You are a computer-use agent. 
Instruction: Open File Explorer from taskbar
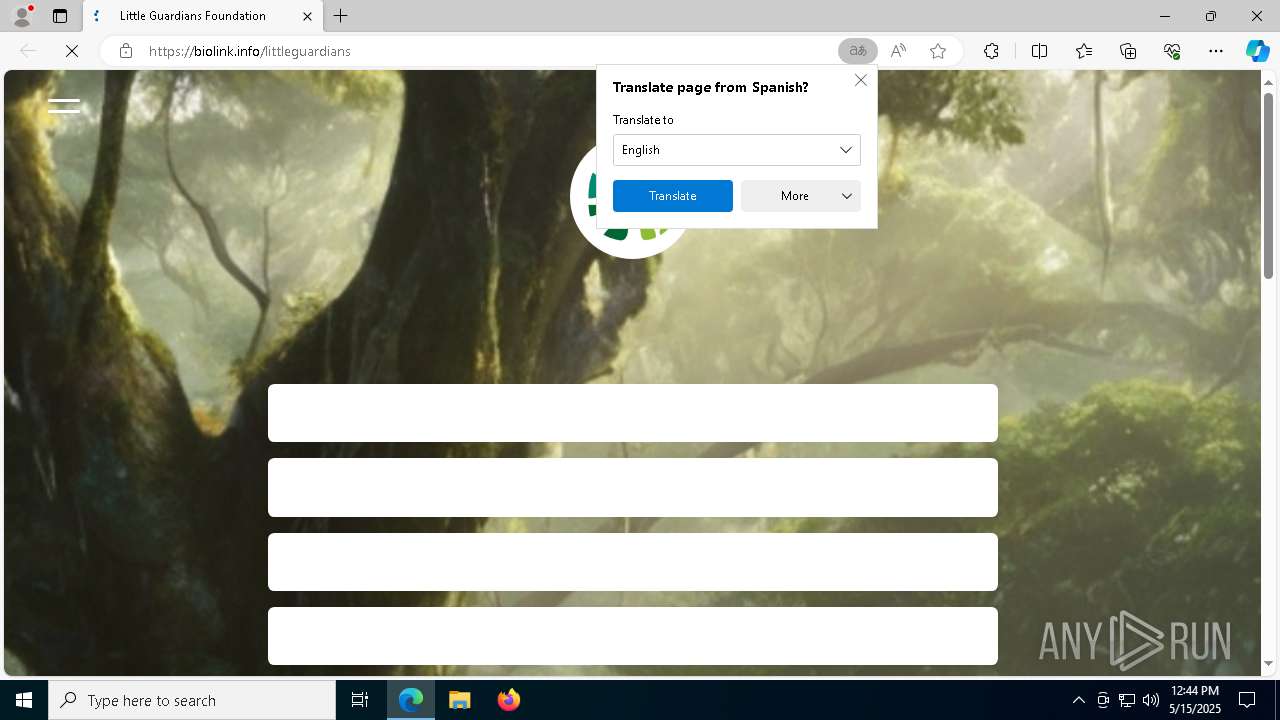pyautogui.click(x=459, y=700)
